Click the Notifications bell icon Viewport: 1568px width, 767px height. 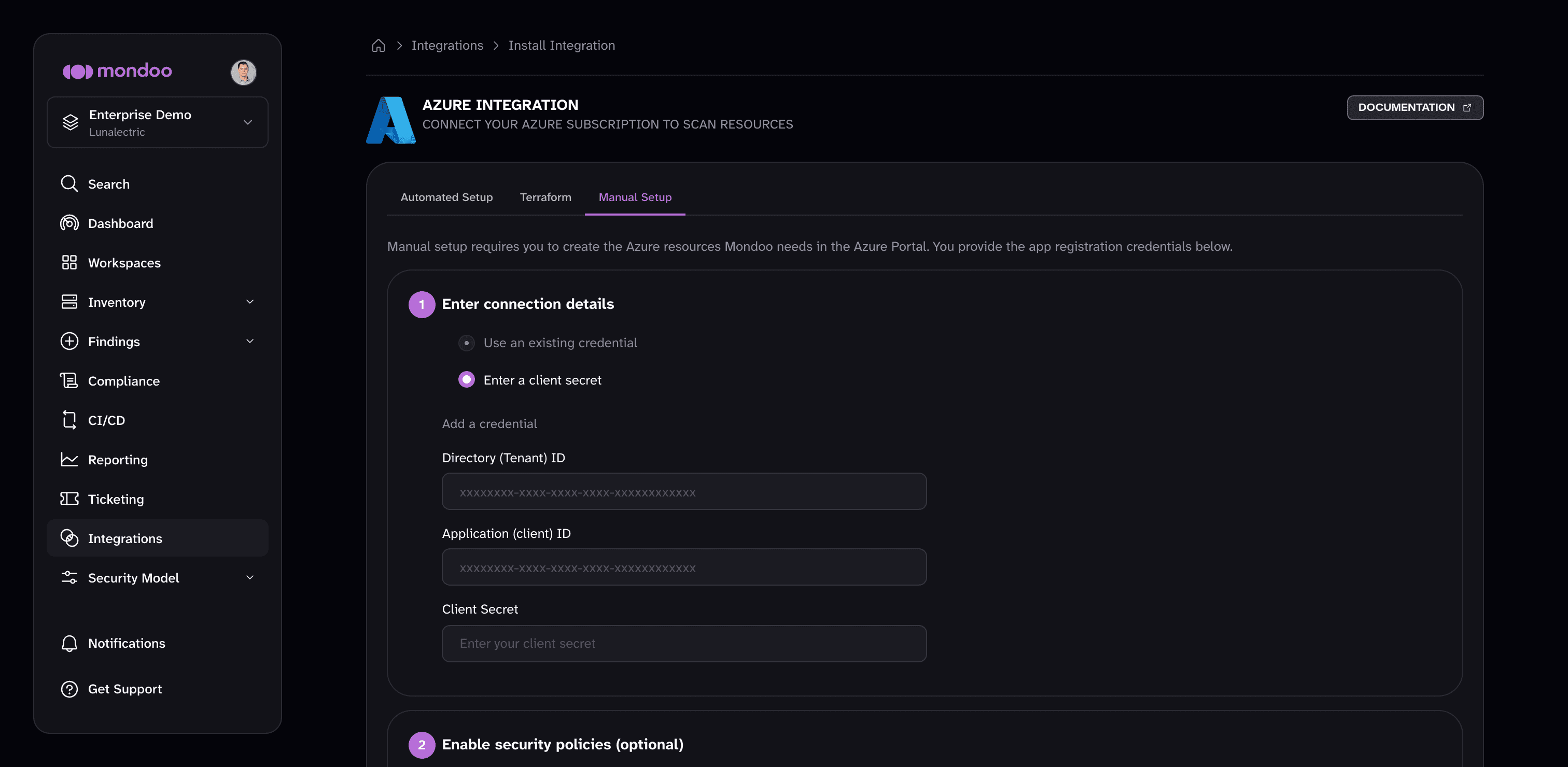point(69,643)
